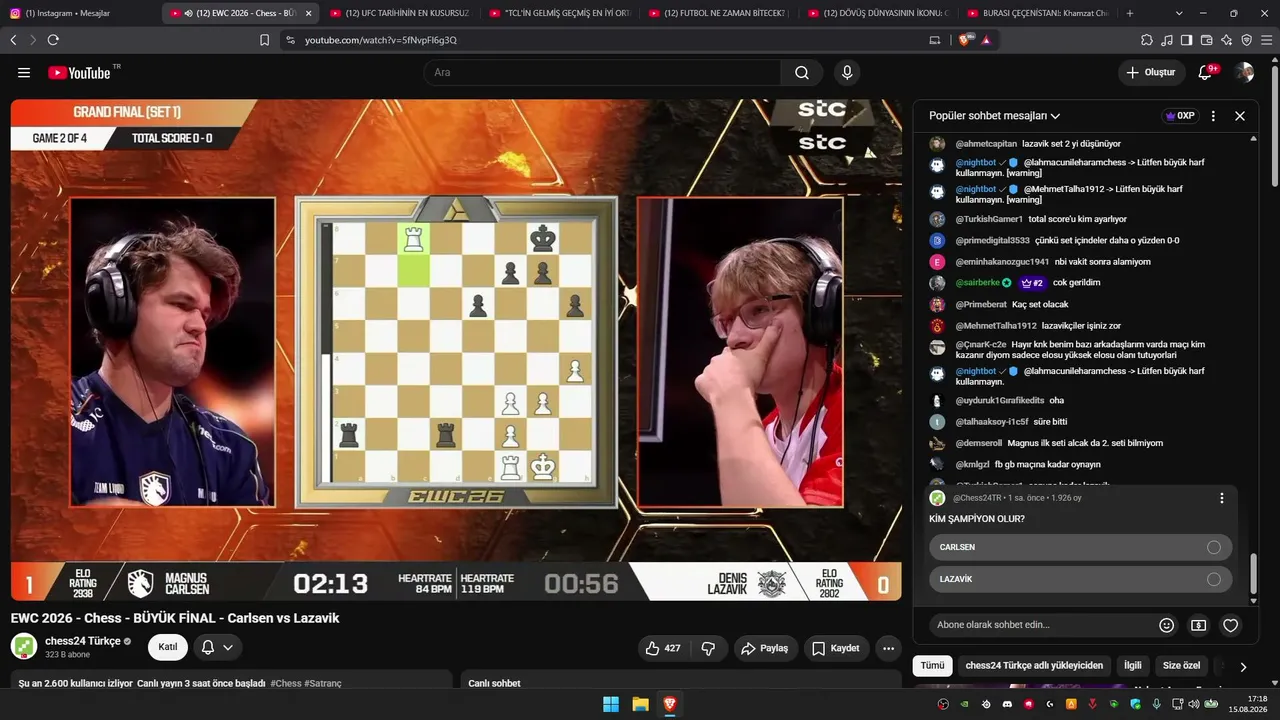This screenshot has height=720, width=1280.
Task: Open the emoji picker in chat
Action: pyautogui.click(x=1166, y=625)
